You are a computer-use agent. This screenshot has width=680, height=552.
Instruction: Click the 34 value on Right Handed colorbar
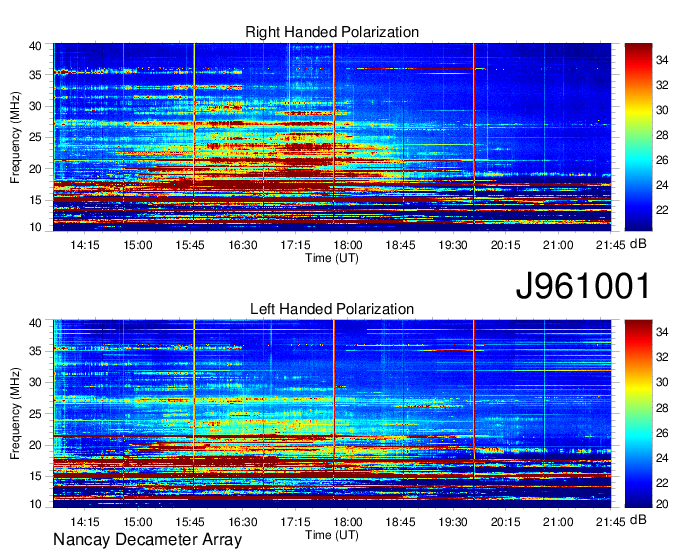[x=662, y=60]
